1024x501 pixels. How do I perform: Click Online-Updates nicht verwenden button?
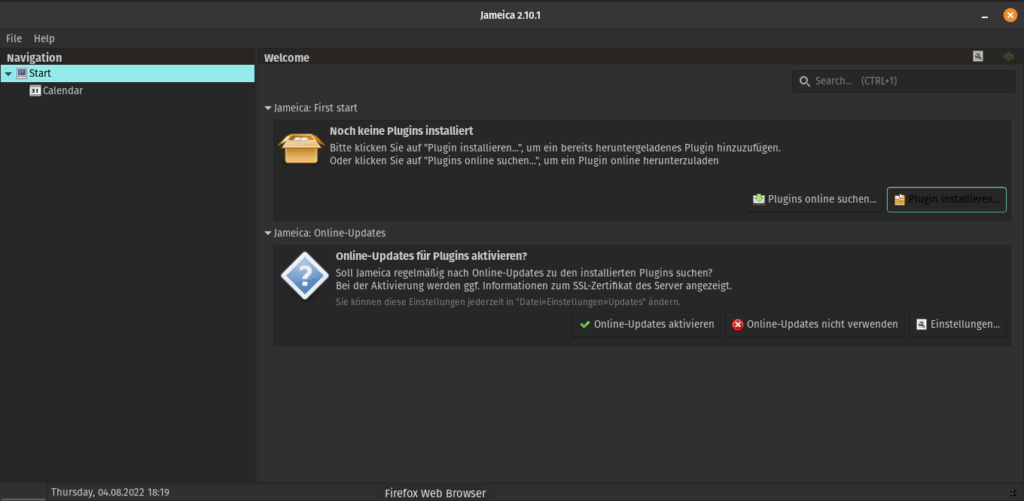(815, 324)
